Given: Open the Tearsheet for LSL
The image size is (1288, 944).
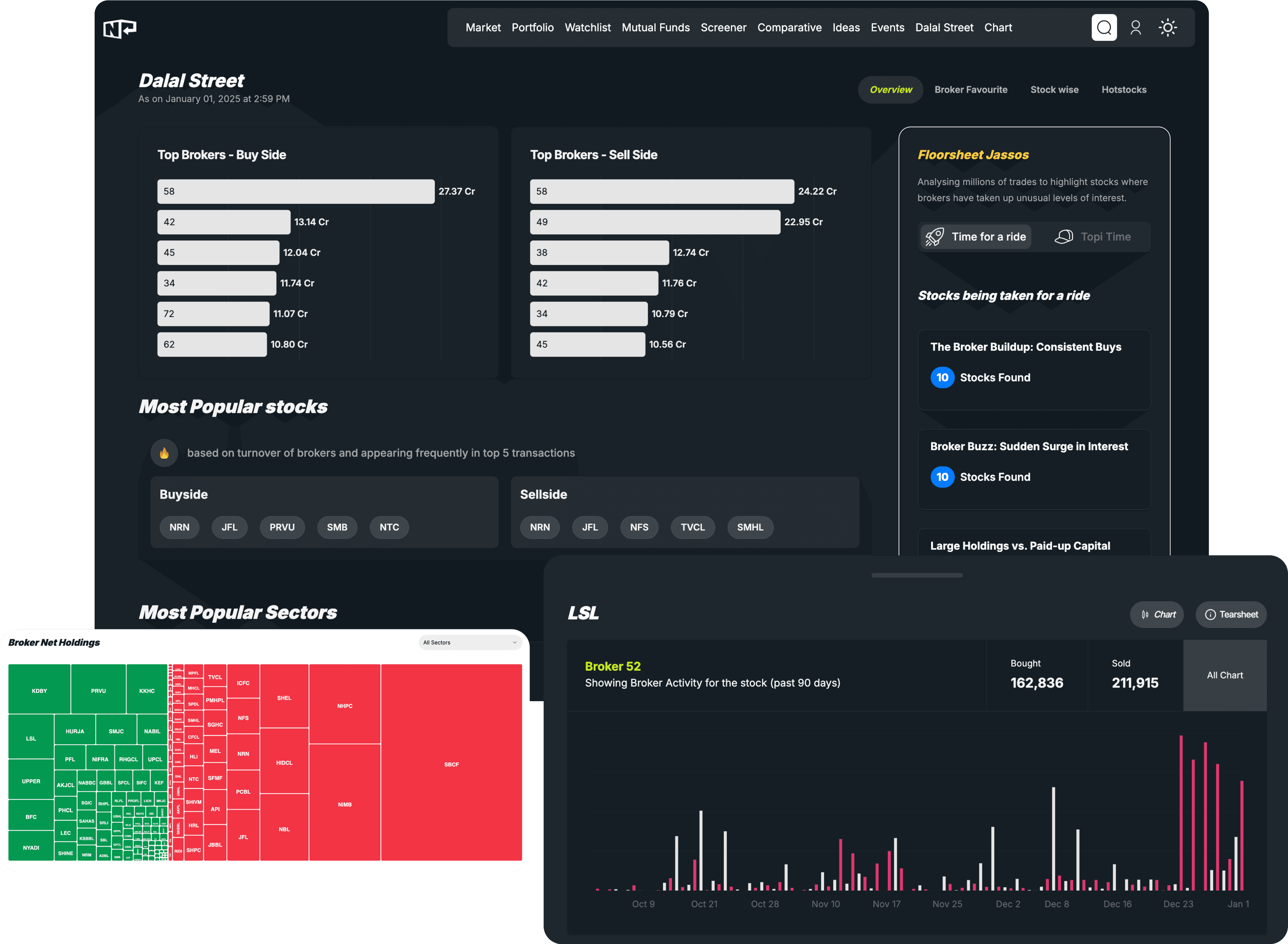Looking at the screenshot, I should 1231,614.
